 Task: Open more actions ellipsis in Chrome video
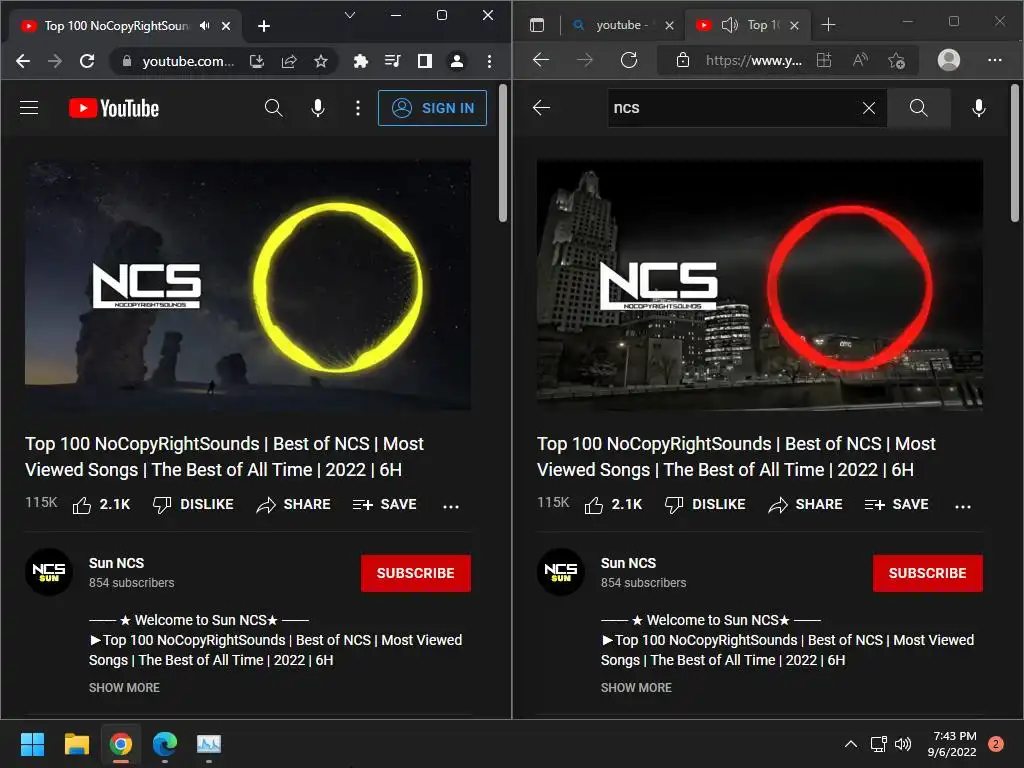coord(451,506)
